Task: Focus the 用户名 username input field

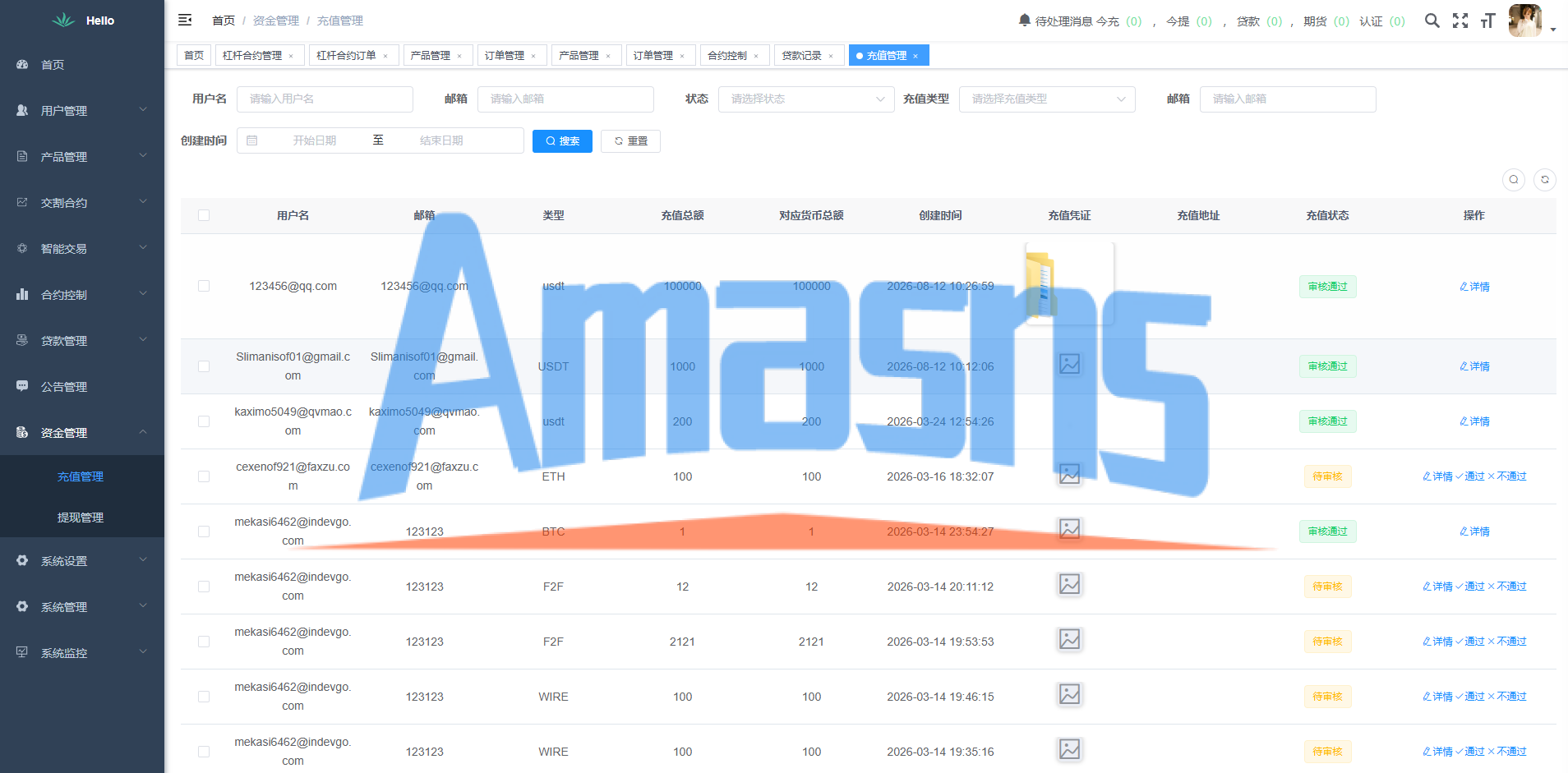Action: click(325, 99)
